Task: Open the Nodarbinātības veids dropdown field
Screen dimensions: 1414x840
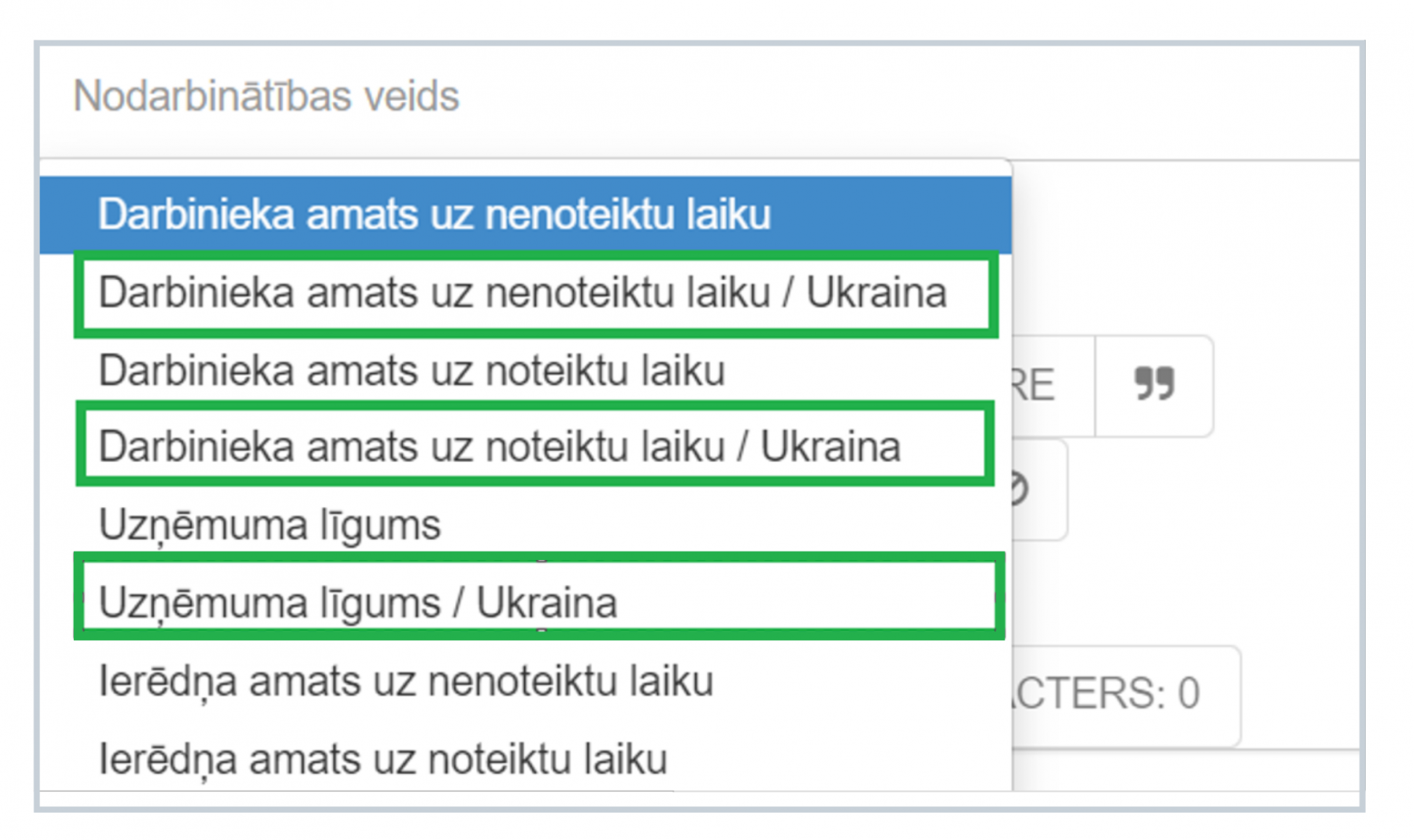Action: 698,98
